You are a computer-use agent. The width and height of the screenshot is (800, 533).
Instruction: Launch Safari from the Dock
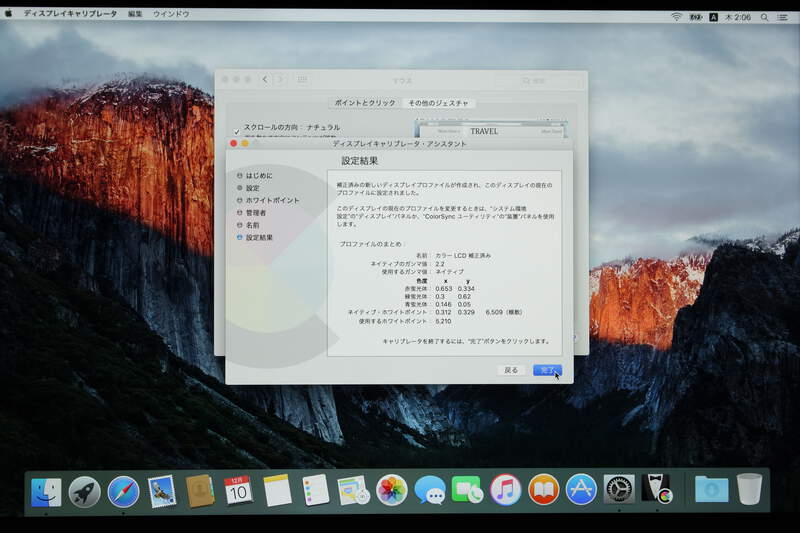pyautogui.click(x=123, y=491)
